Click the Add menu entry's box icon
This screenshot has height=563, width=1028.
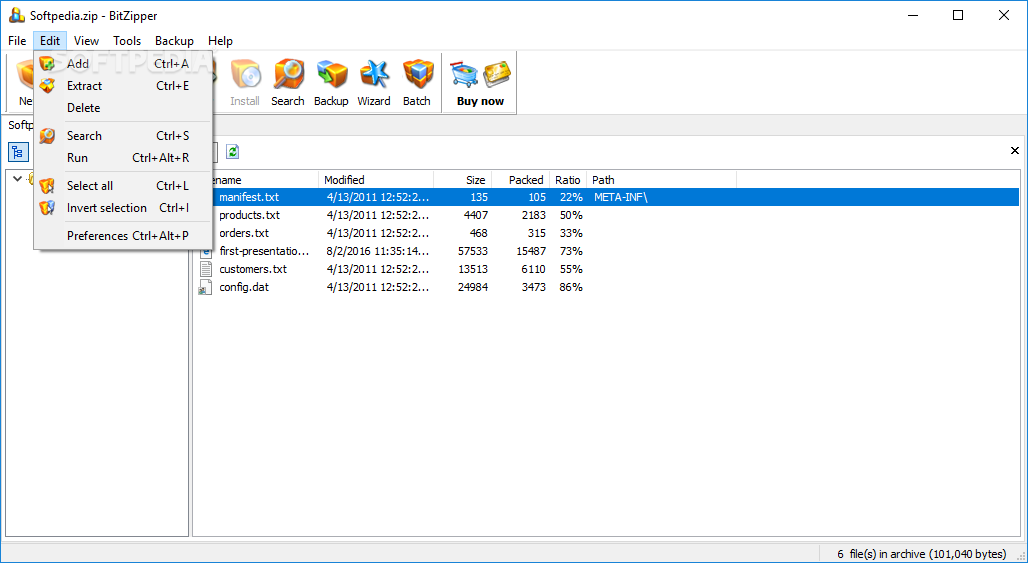tap(47, 64)
